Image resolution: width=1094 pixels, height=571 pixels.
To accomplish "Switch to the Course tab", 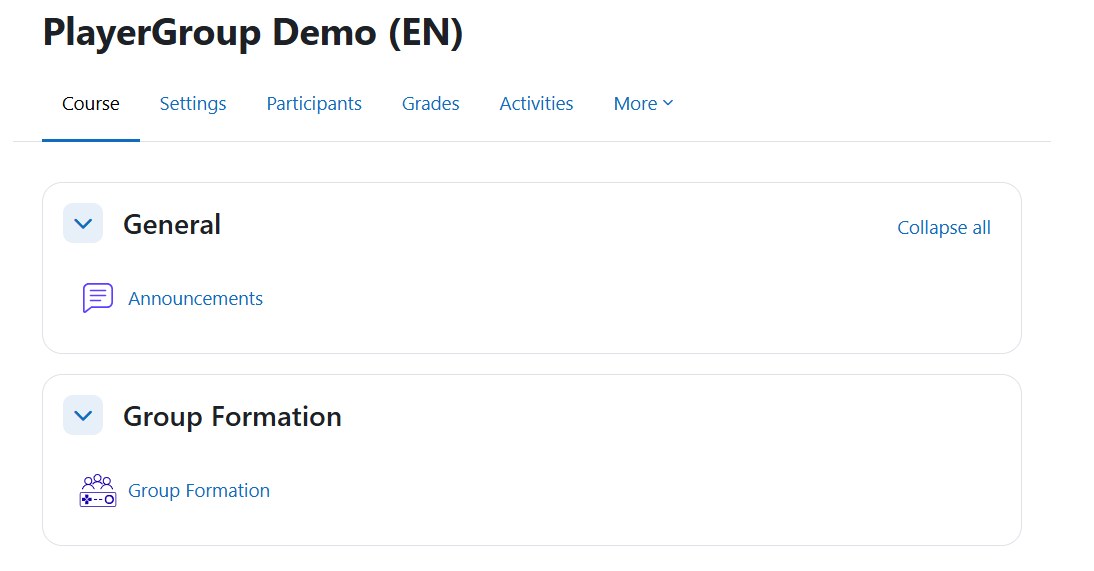I will point(91,103).
